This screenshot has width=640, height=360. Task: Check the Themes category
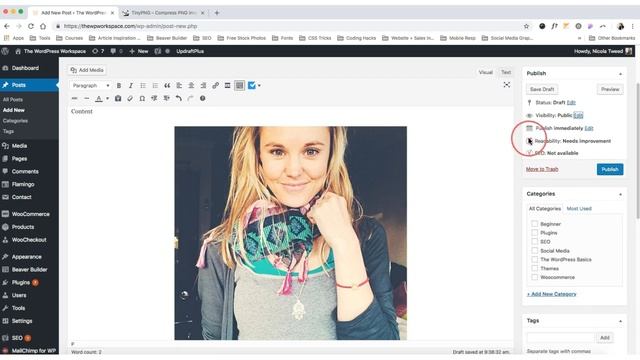[534, 268]
